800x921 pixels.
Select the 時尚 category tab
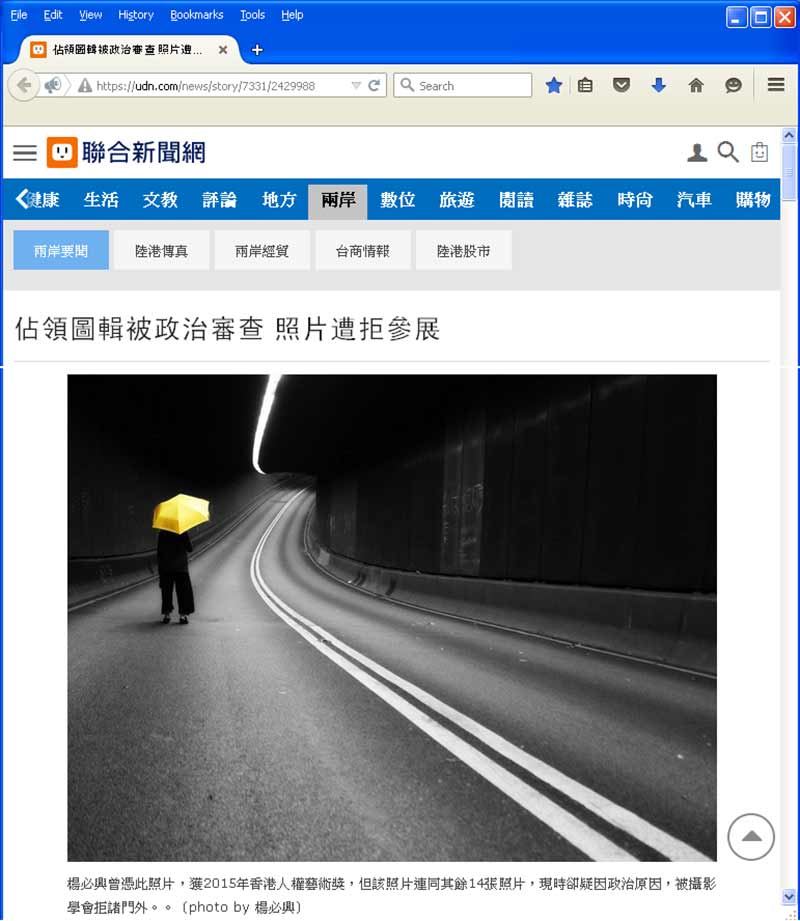coord(635,200)
